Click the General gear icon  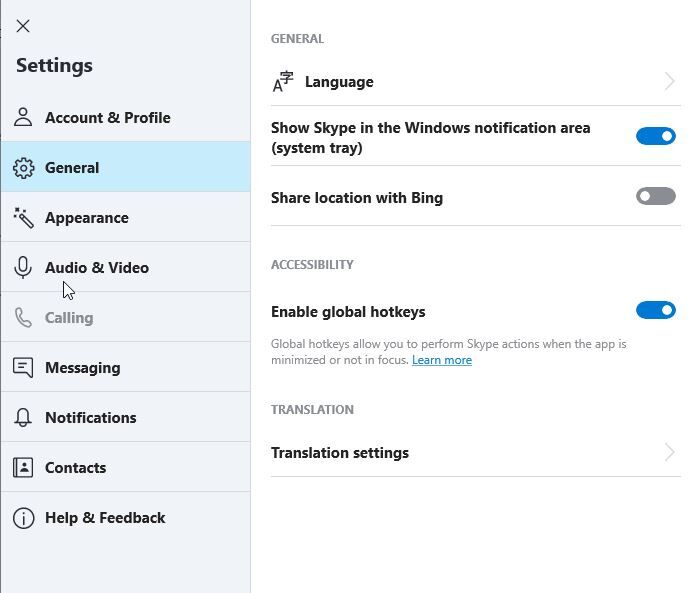pyautogui.click(x=23, y=168)
